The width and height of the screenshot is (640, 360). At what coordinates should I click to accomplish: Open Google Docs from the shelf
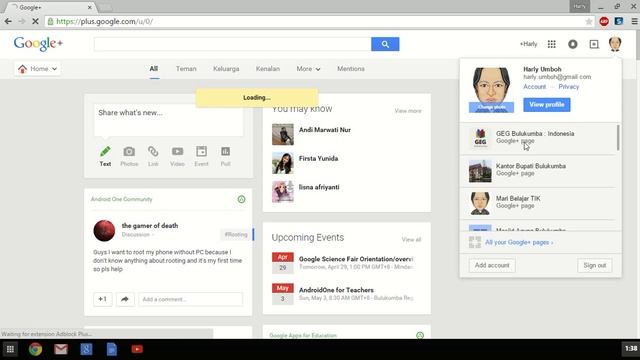111,349
